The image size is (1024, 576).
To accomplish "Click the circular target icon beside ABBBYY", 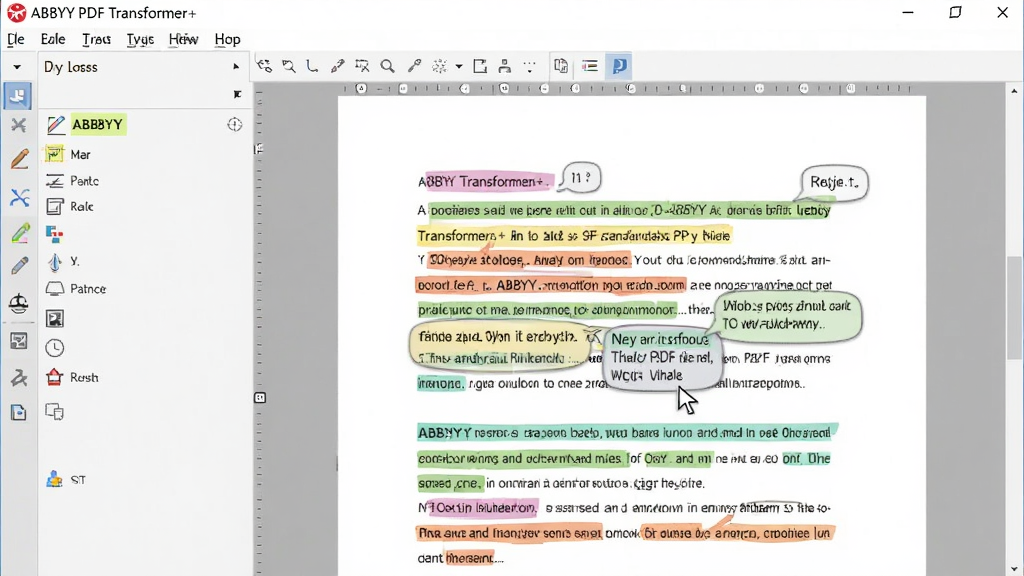I will pyautogui.click(x=234, y=124).
